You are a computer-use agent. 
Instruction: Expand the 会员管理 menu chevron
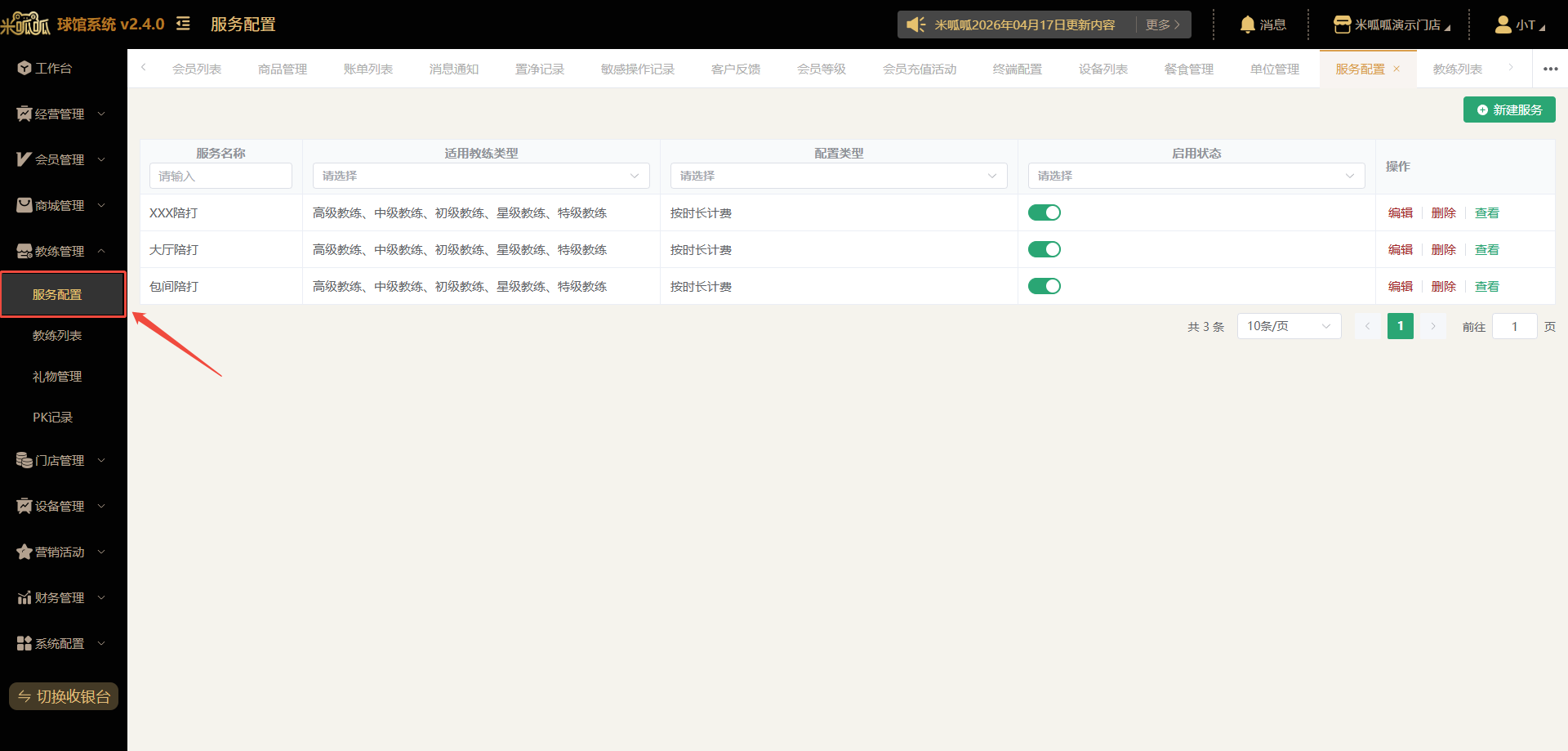(101, 159)
